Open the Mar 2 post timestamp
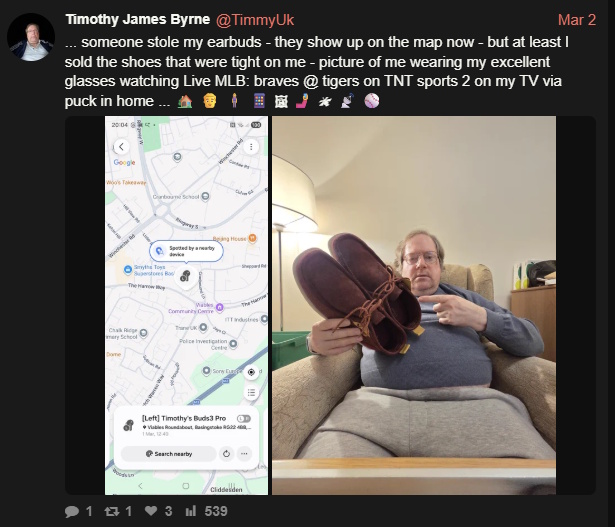 577,20
